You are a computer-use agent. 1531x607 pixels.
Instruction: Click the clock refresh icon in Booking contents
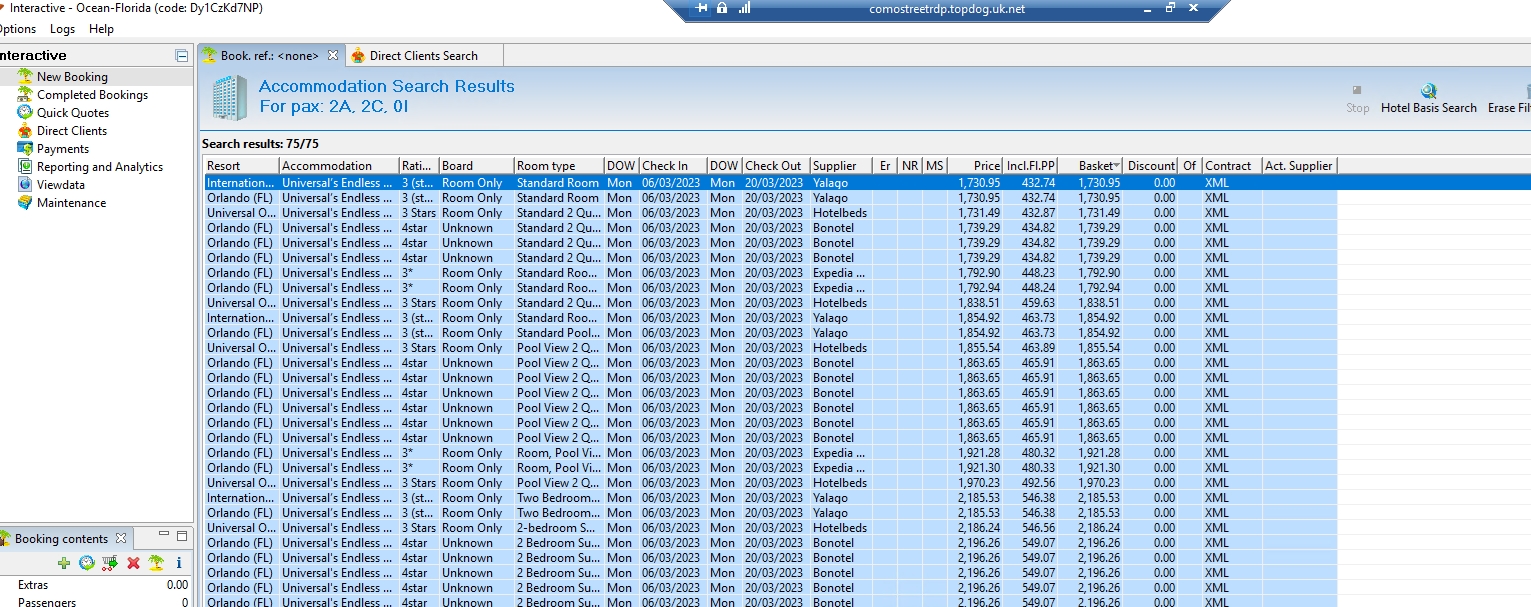tap(87, 563)
